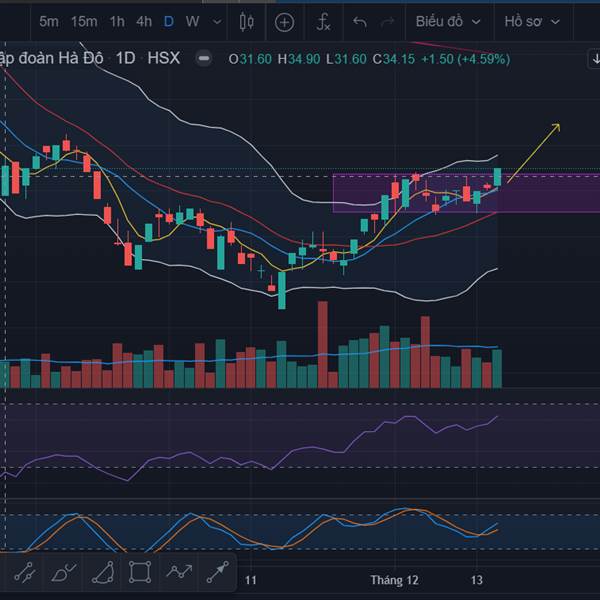Click the 11 date label on axis
The height and width of the screenshot is (600, 600).
point(250,580)
